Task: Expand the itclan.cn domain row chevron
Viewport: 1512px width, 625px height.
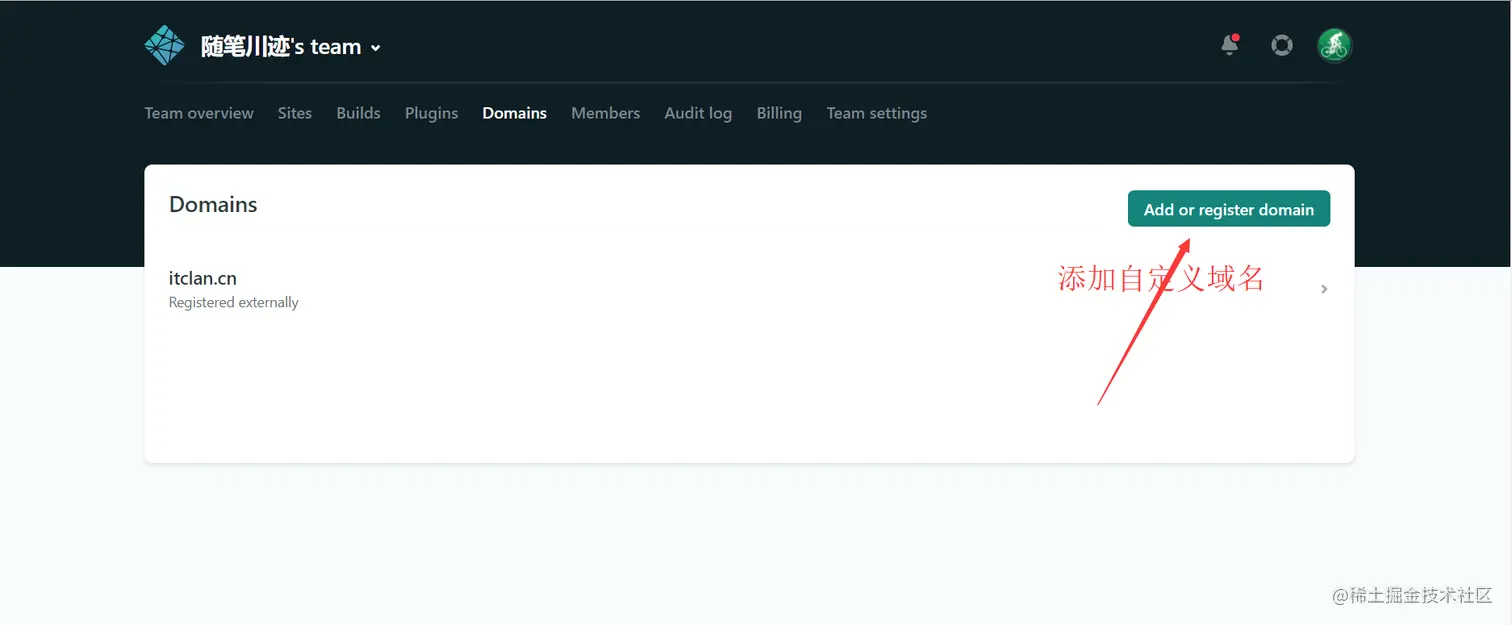Action: point(1323,288)
